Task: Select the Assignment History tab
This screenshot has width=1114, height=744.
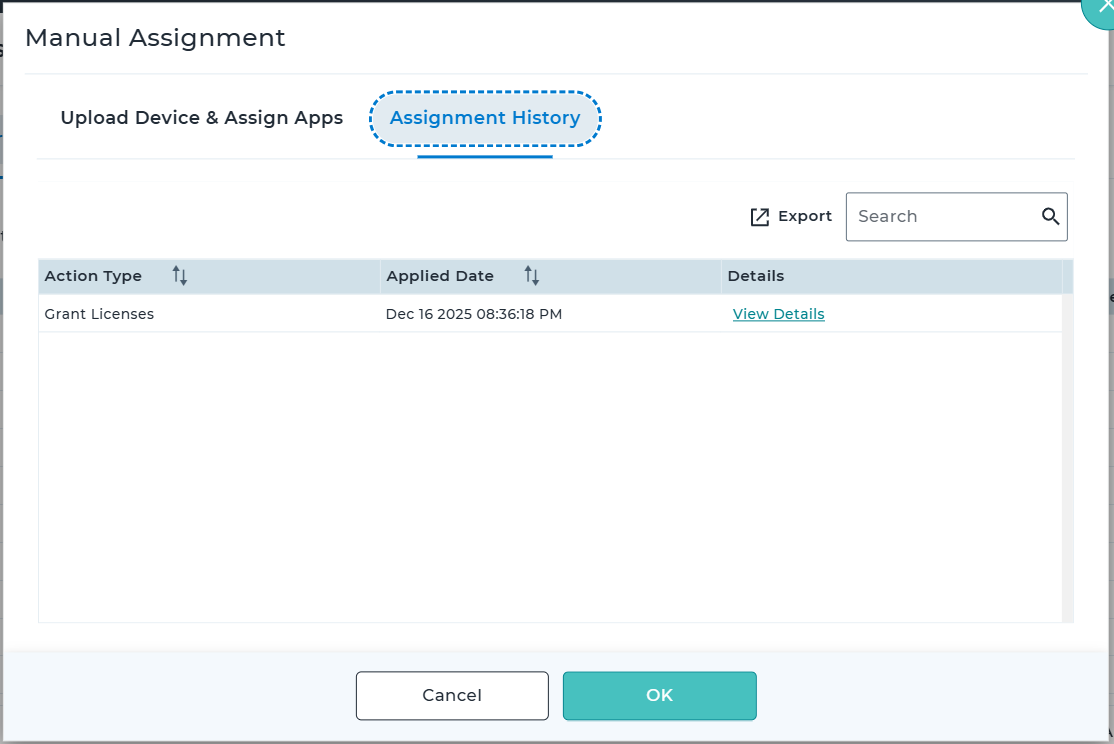Action: point(485,118)
